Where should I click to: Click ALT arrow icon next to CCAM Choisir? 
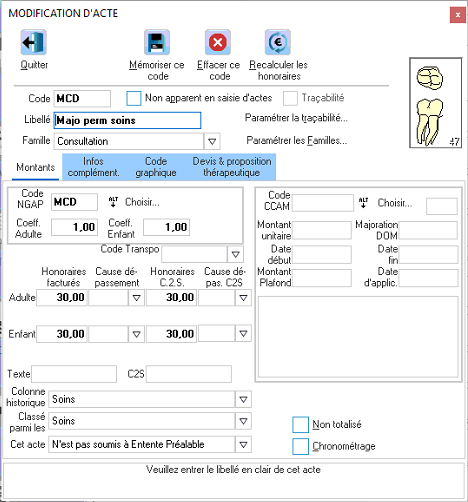pyautogui.click(x=363, y=203)
